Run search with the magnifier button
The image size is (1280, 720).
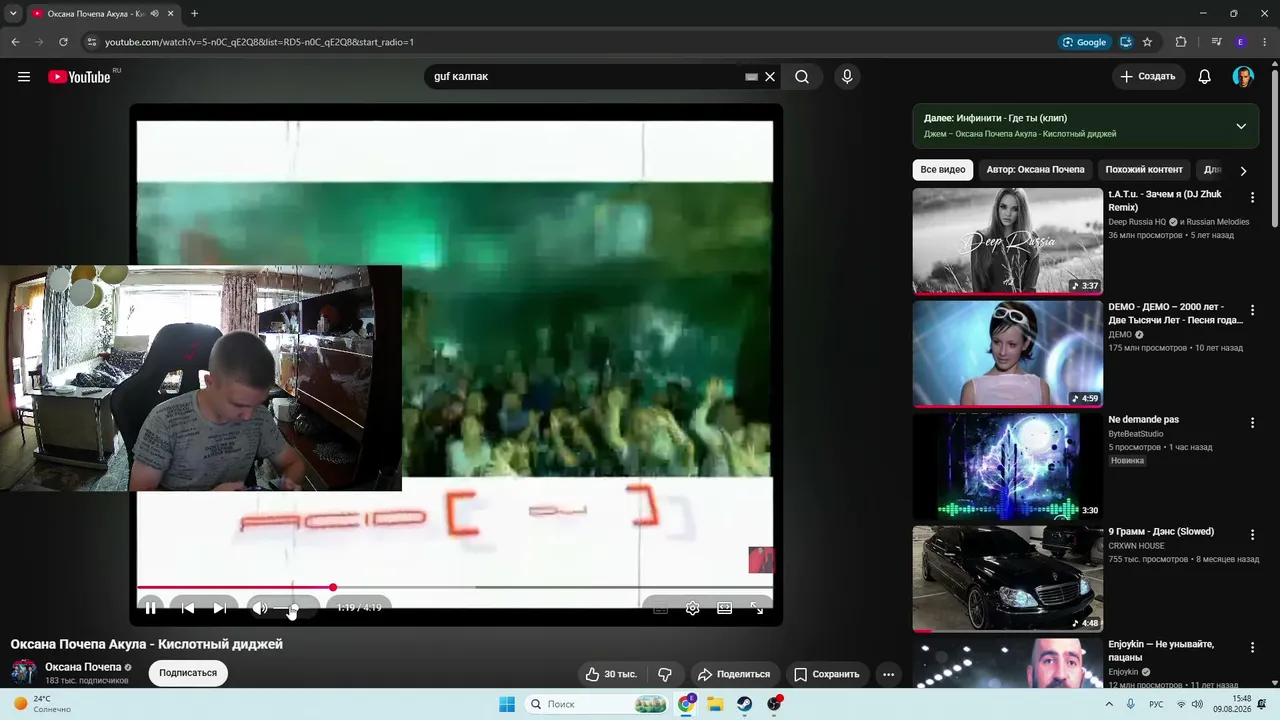coord(802,77)
